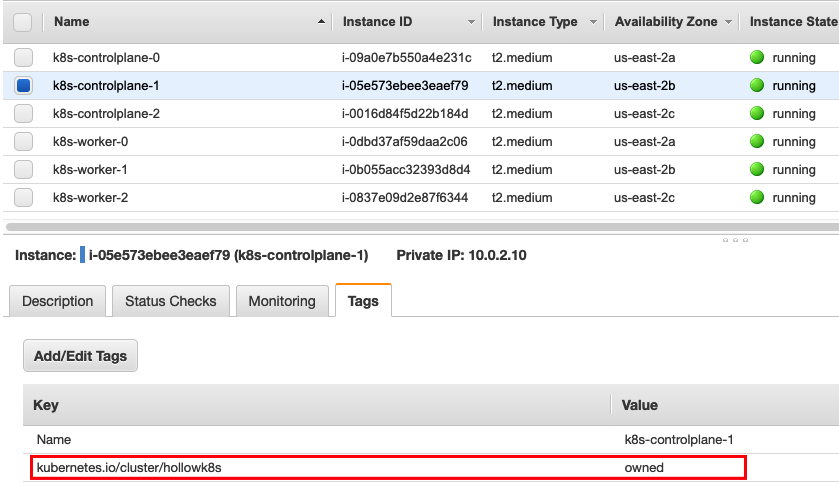The height and width of the screenshot is (486, 839).
Task: Click green status dot for k8s-worker-0
Action: [x=757, y=142]
